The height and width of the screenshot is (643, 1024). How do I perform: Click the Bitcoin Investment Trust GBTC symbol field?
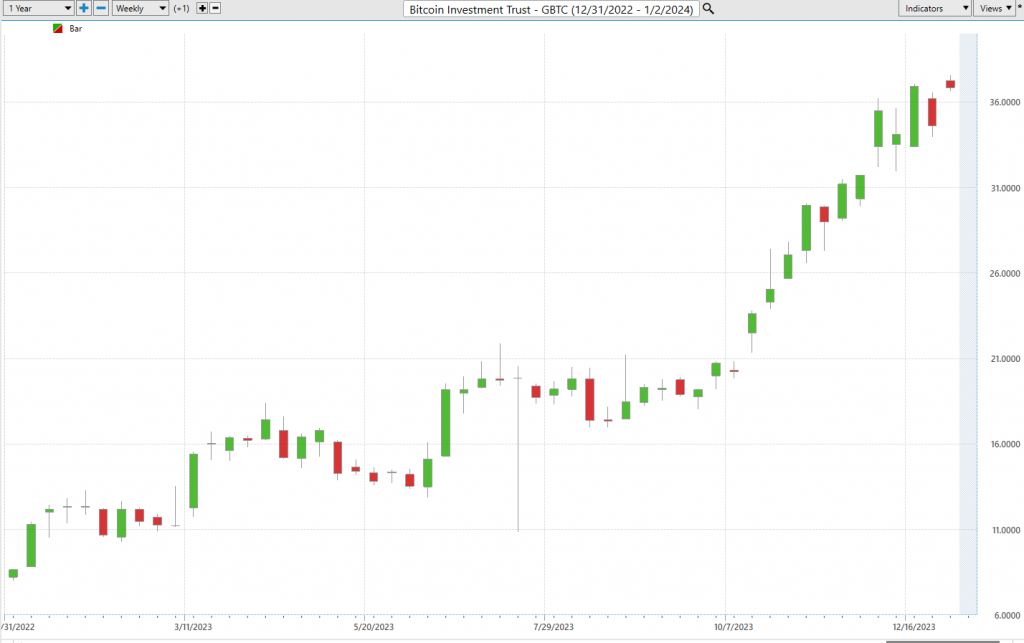551,9
